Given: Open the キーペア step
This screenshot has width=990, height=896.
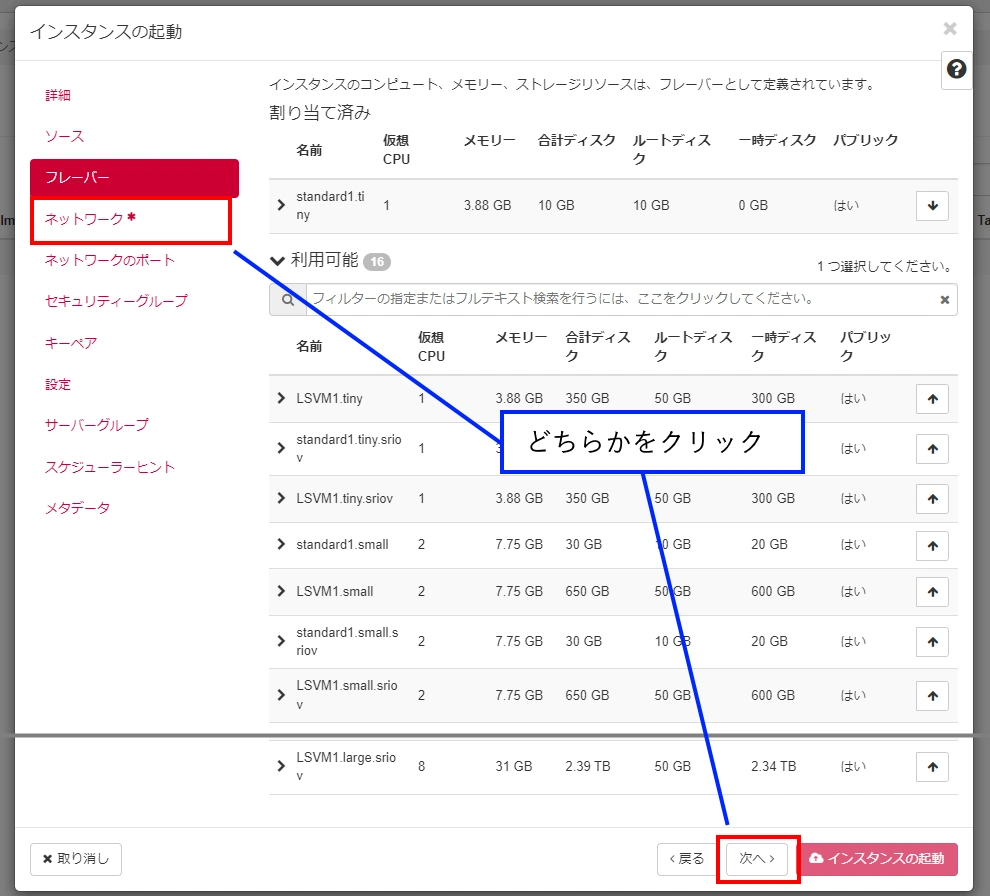Looking at the screenshot, I should 71,343.
